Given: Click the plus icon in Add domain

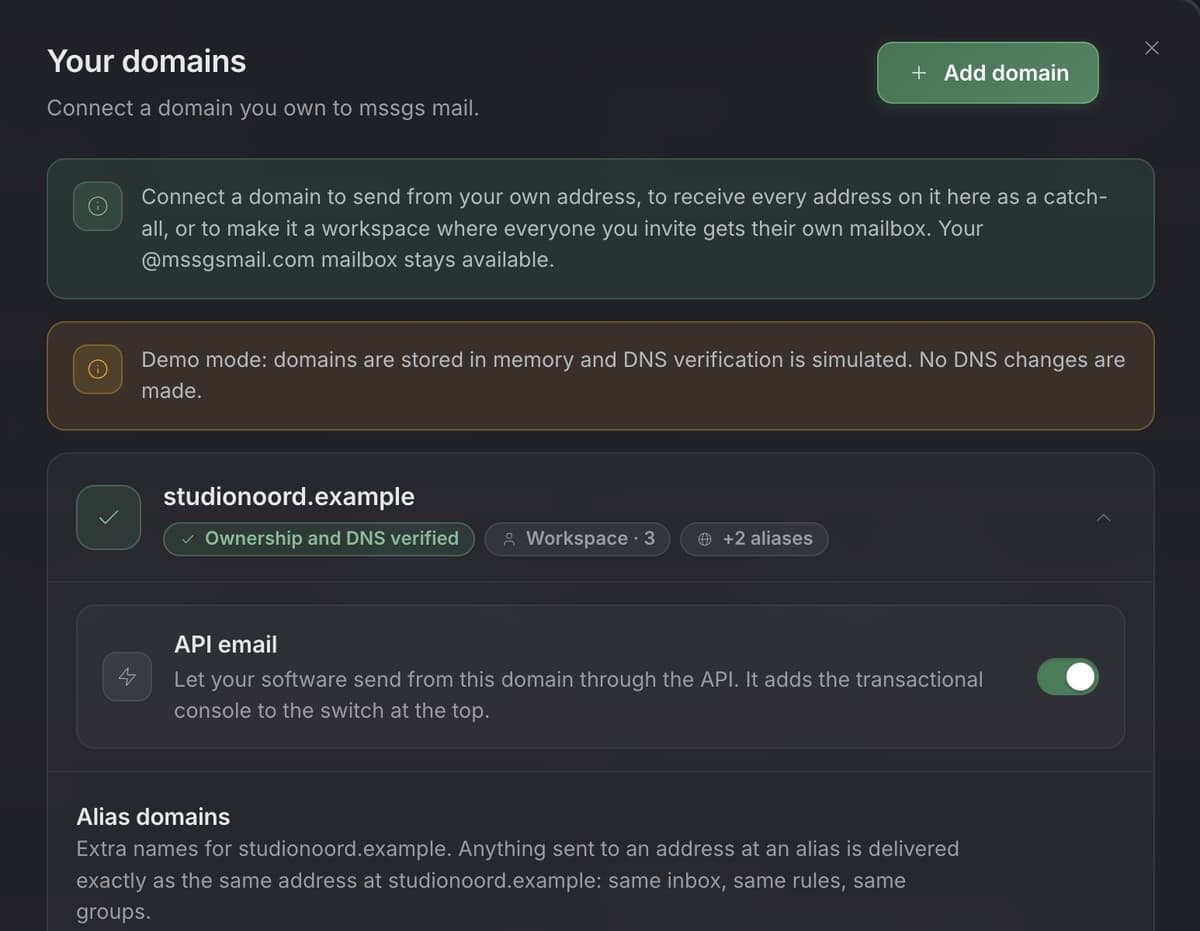Looking at the screenshot, I should tap(919, 73).
